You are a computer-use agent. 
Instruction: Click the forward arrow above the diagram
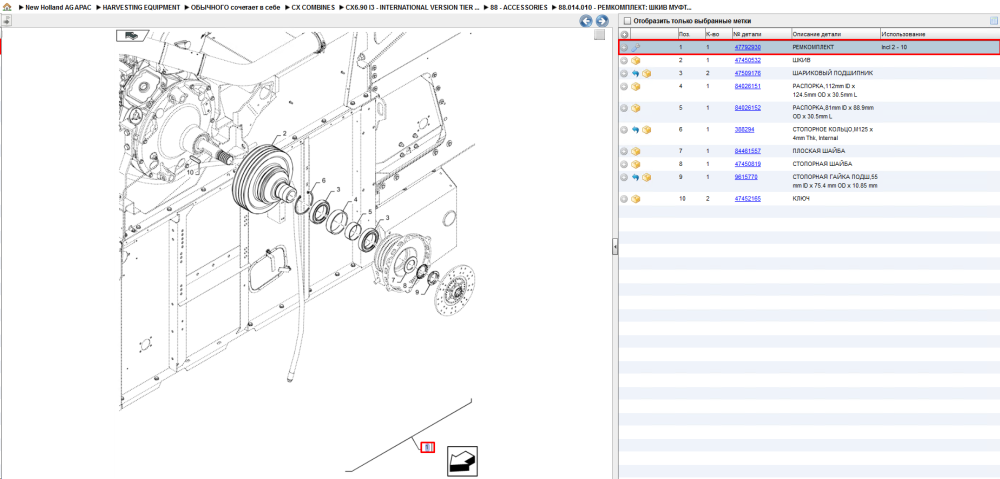pos(601,21)
